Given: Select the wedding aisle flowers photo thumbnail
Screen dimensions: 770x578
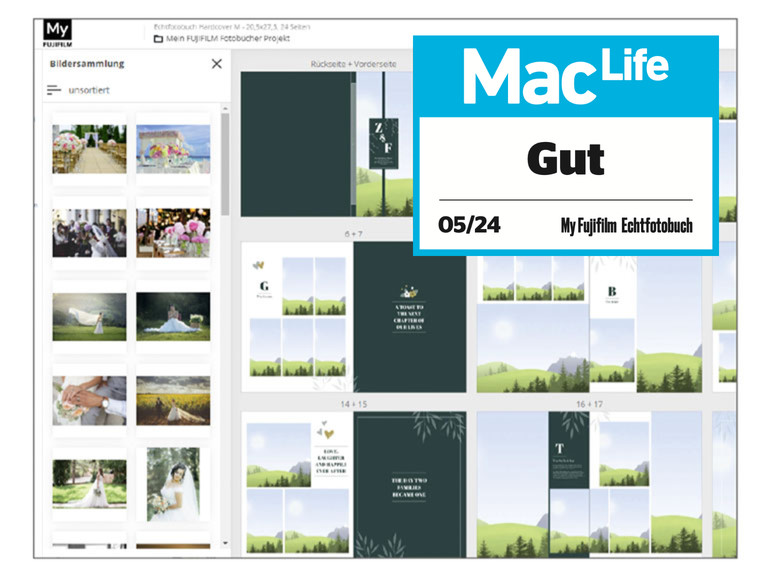Looking at the screenshot, I should [89, 149].
